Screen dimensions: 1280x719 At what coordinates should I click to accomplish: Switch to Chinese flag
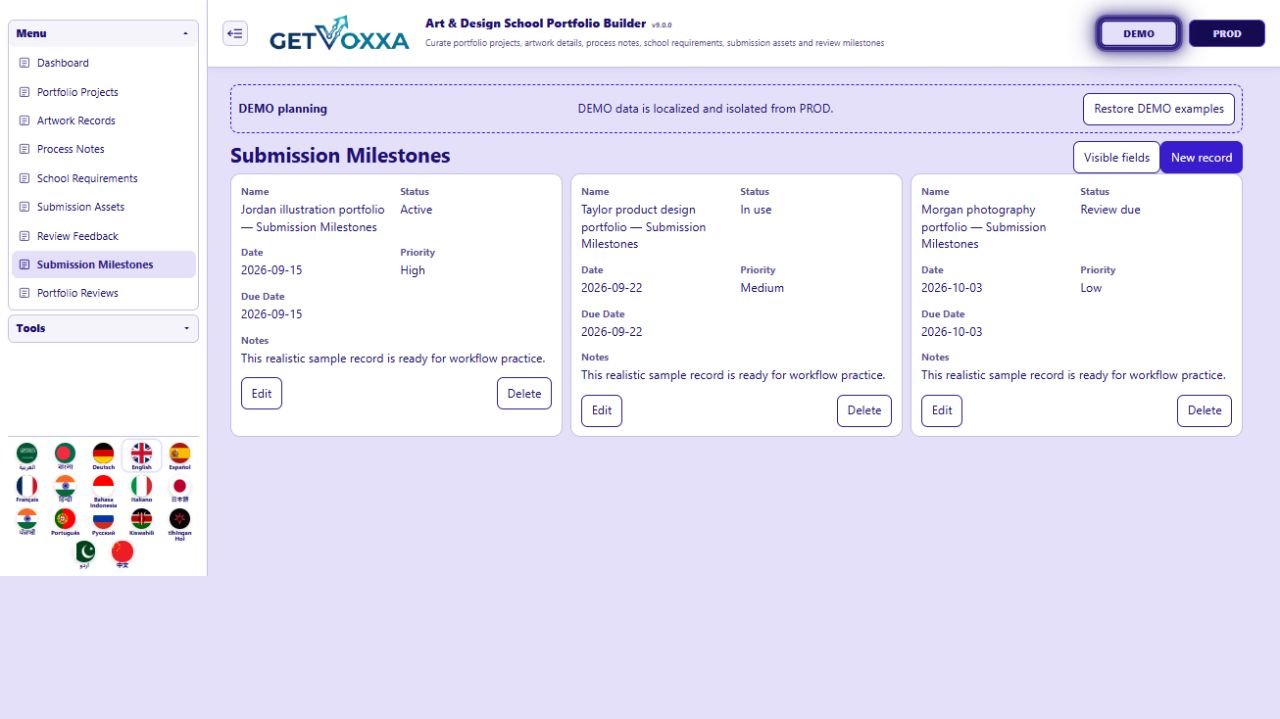point(122,554)
